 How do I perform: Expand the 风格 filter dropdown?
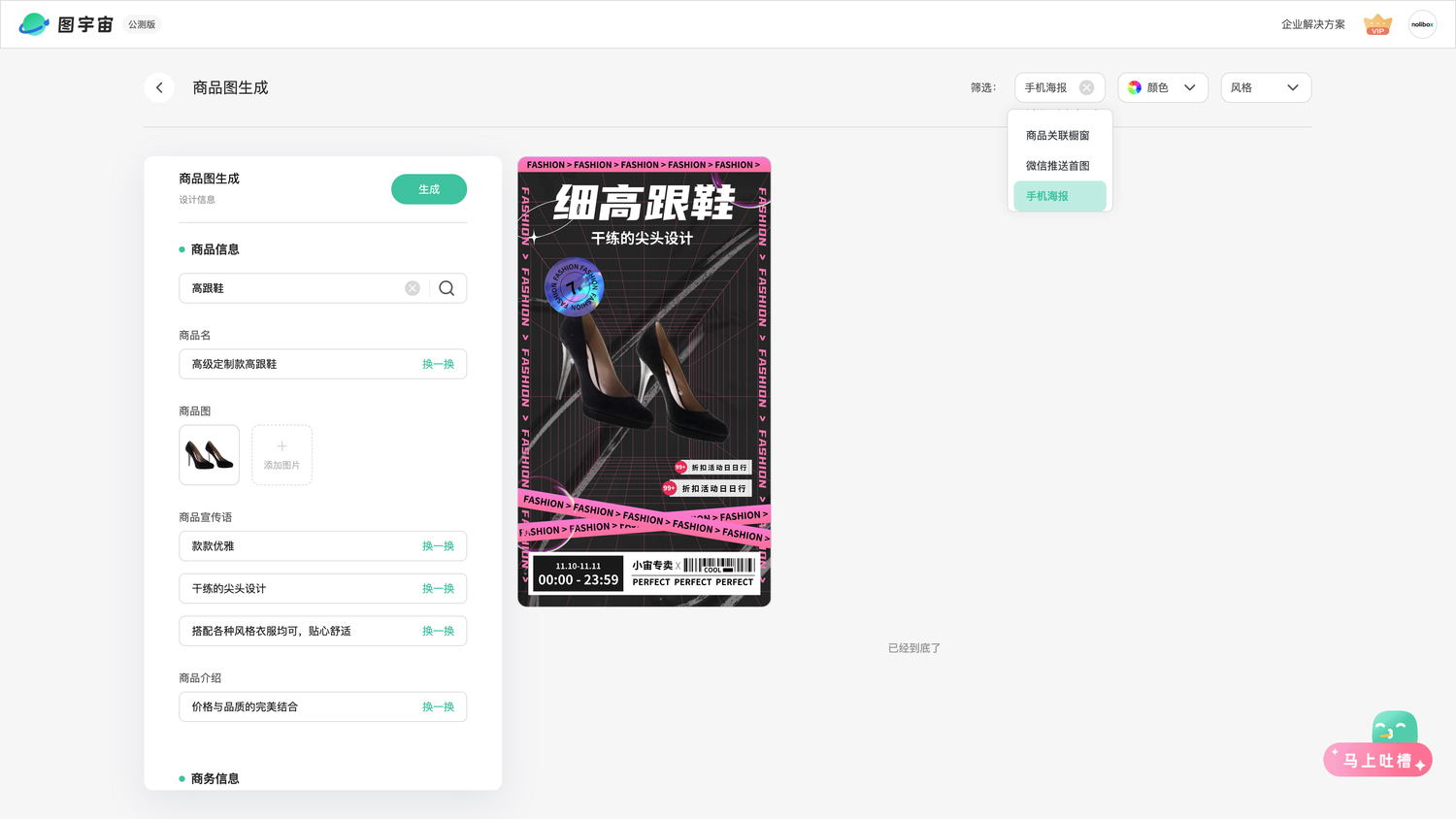tap(1266, 87)
